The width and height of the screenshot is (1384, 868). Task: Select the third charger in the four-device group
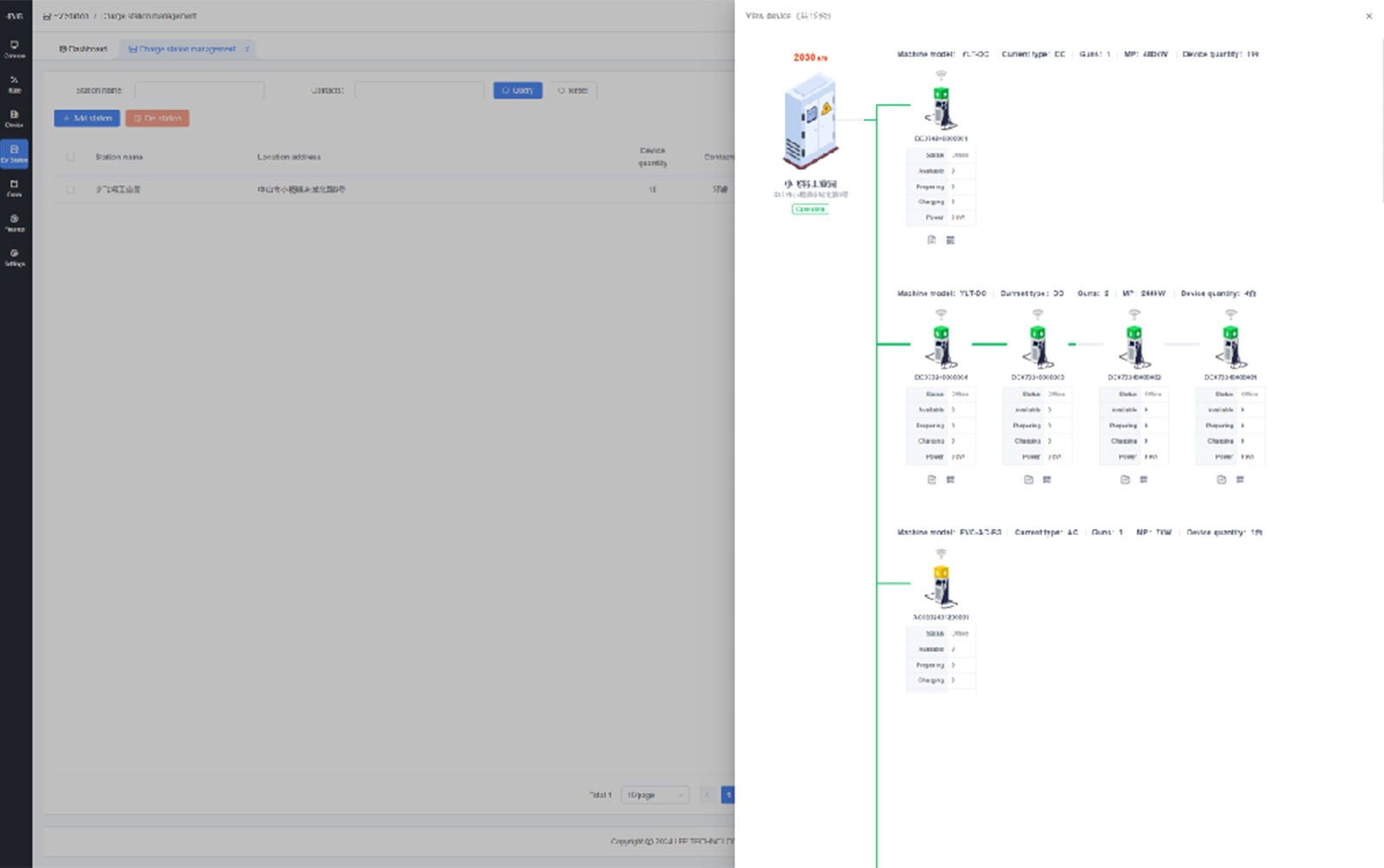pos(1134,347)
